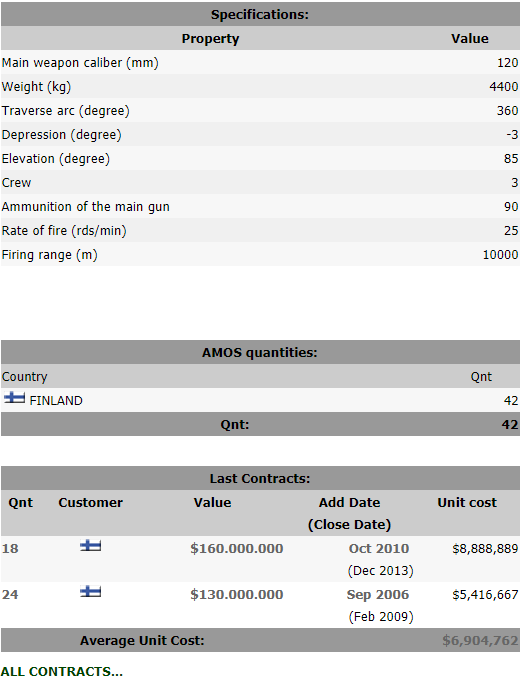
Task: Click the $6,904,762 average unit cost
Action: point(480,641)
